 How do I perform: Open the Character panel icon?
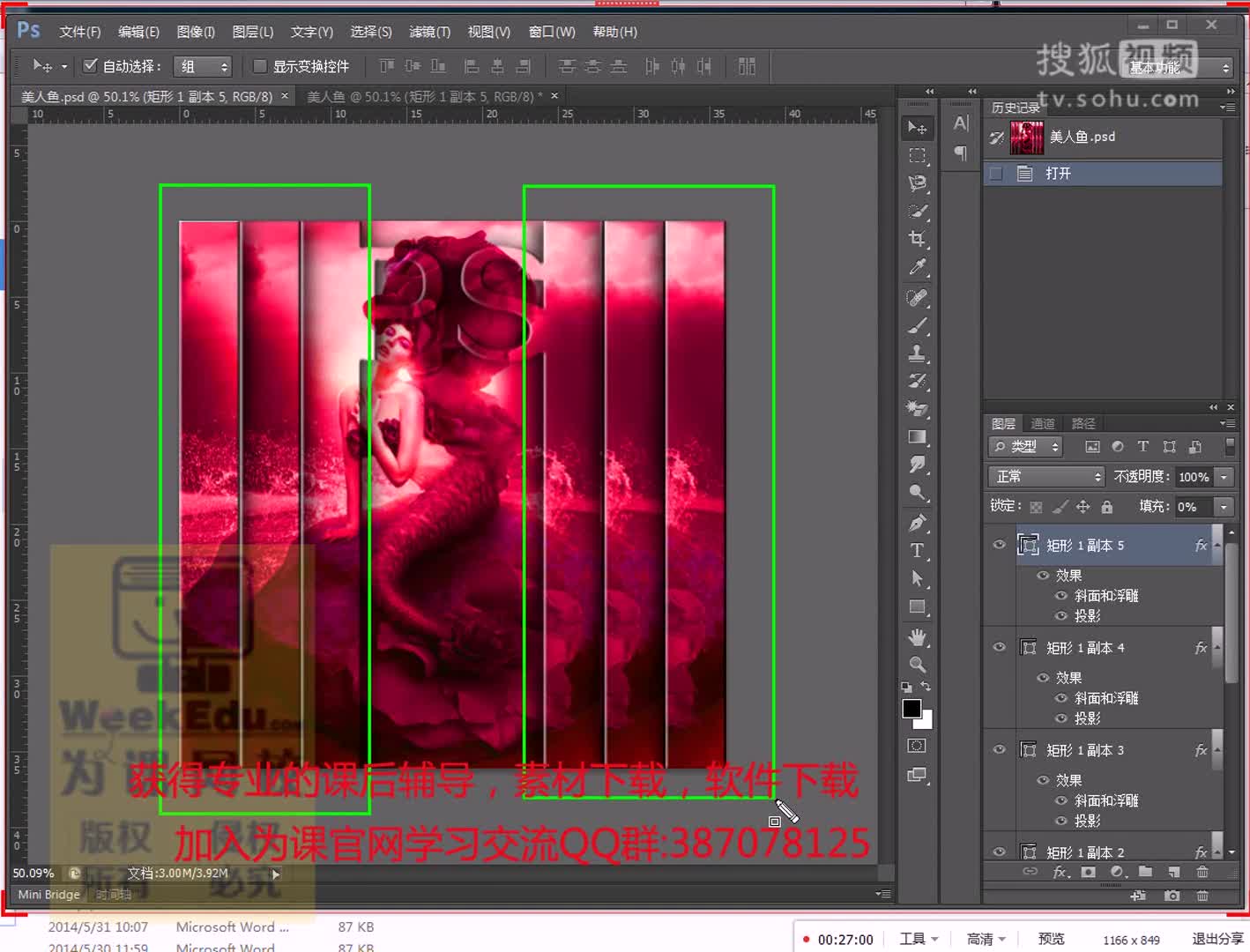(961, 124)
